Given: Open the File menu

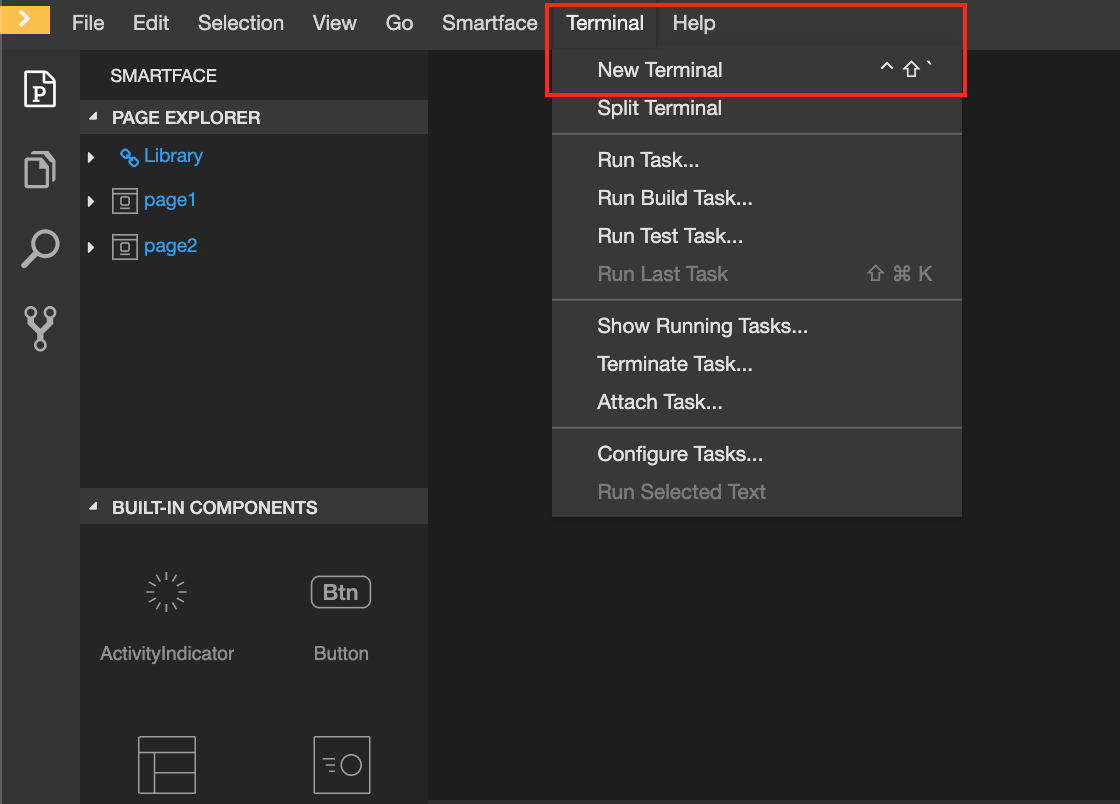Looking at the screenshot, I should 88,23.
